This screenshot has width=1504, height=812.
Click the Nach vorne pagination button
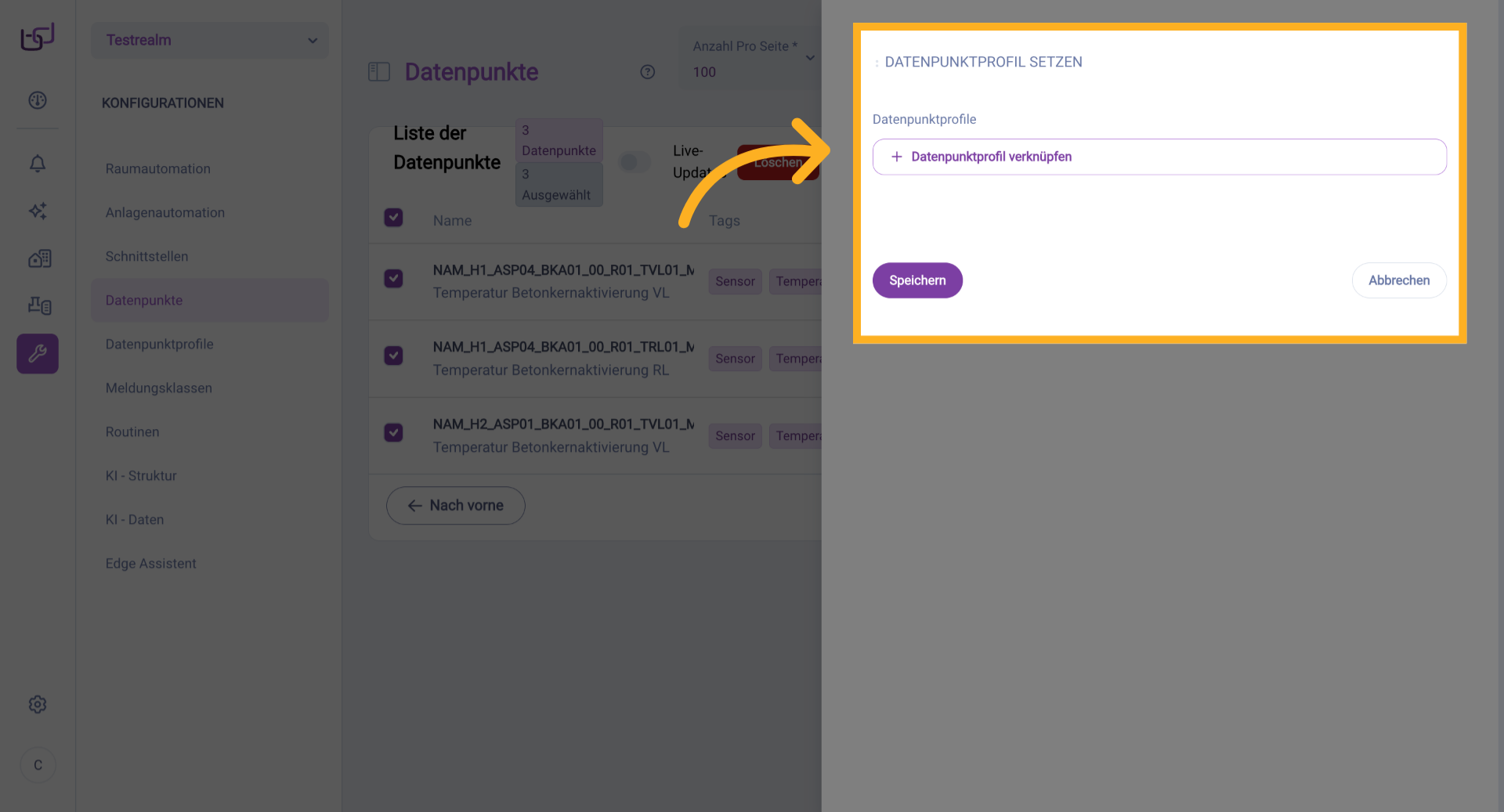pos(455,506)
